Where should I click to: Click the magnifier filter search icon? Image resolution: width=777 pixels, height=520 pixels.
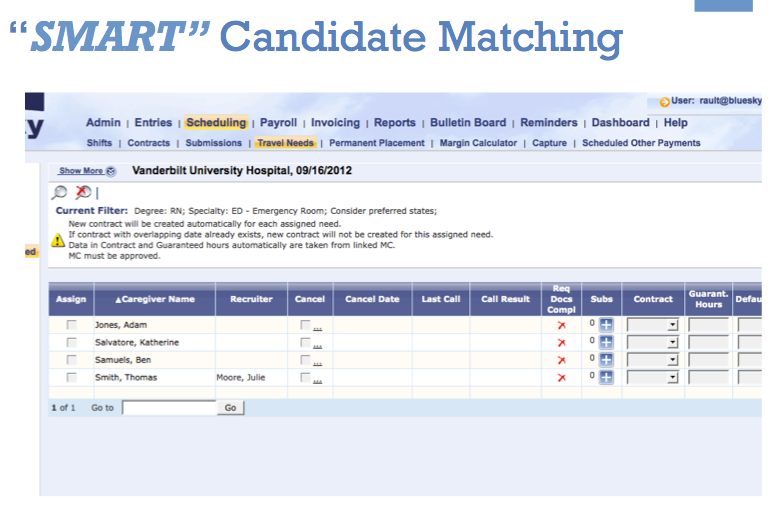(60, 192)
